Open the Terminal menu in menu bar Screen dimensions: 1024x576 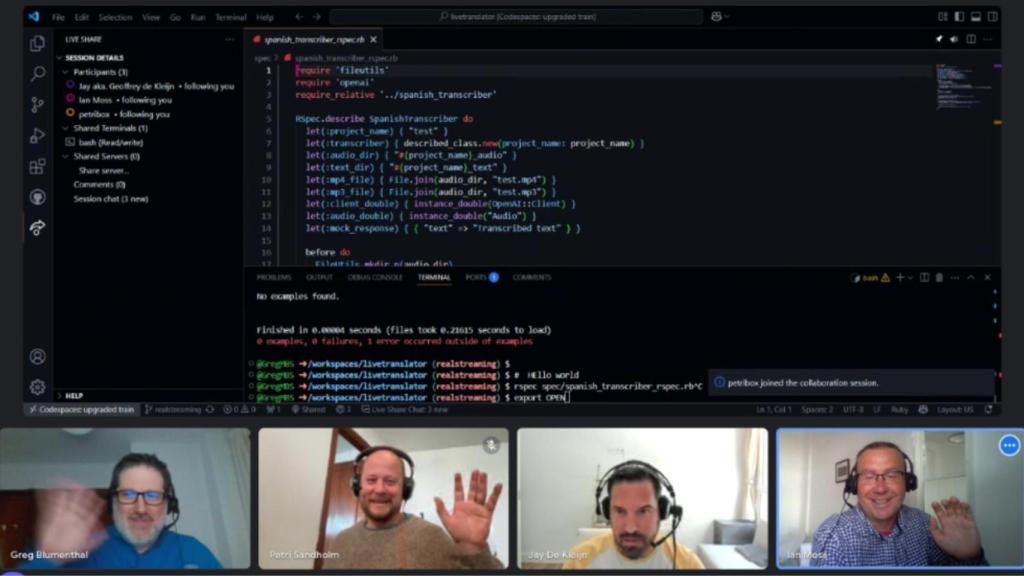[230, 17]
